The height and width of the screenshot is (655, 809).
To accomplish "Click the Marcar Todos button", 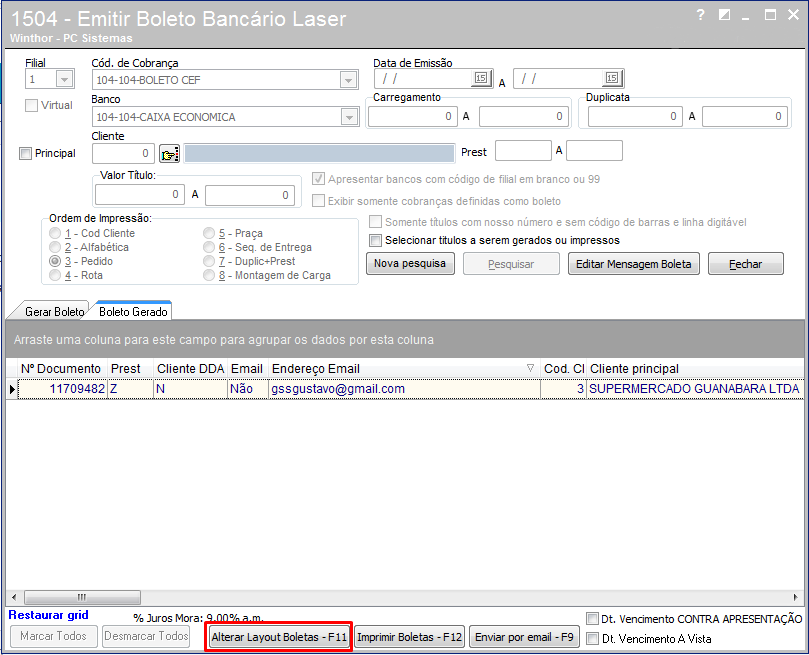I will click(x=54, y=636).
